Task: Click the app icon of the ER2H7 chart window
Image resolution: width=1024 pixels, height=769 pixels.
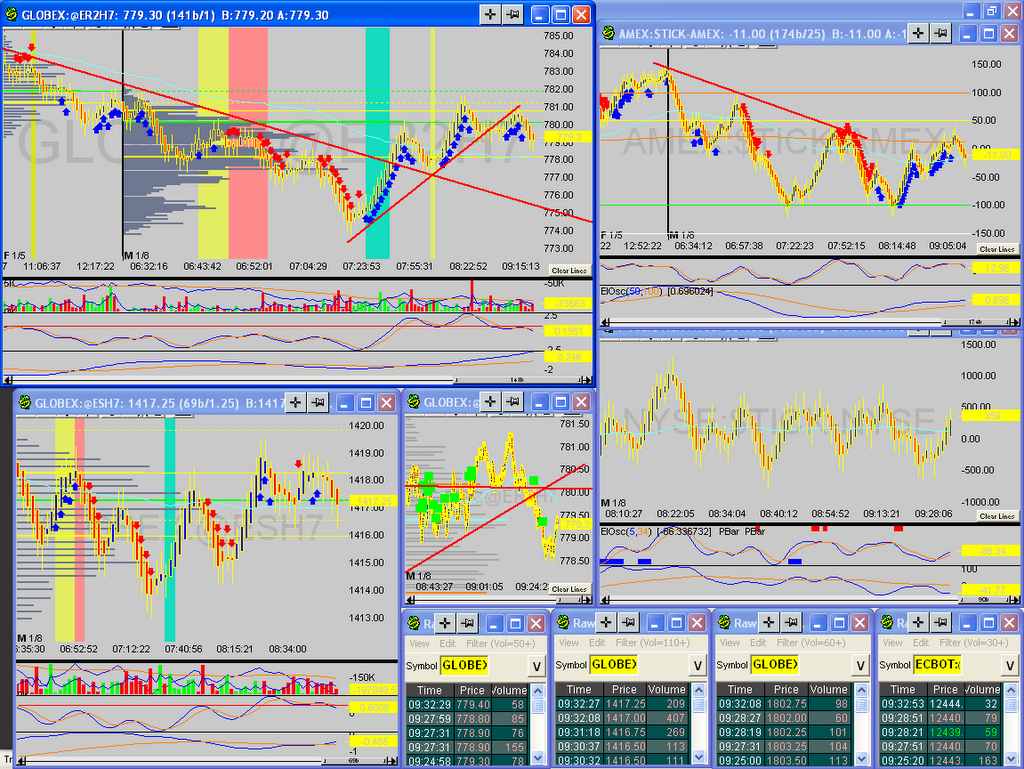Action: (12, 14)
